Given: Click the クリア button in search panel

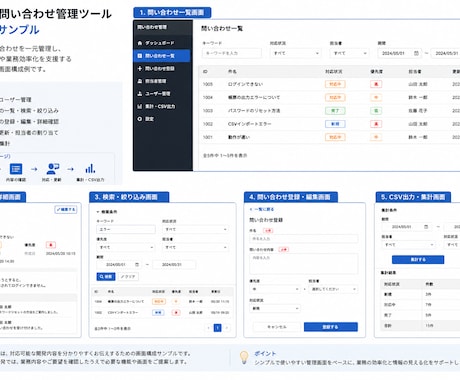Looking at the screenshot, I should point(128,276).
